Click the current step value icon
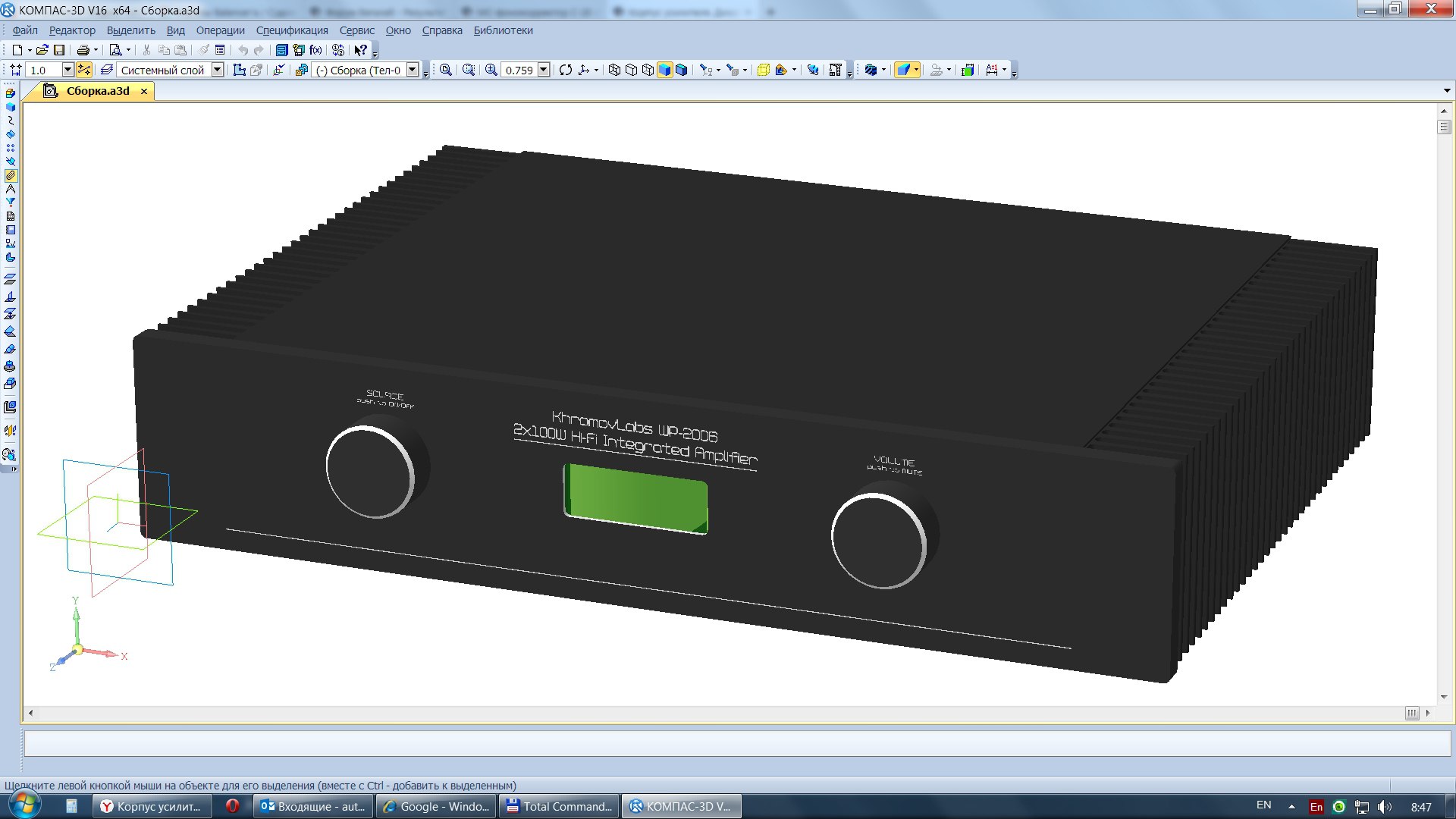The image size is (1456, 819). 16,70
